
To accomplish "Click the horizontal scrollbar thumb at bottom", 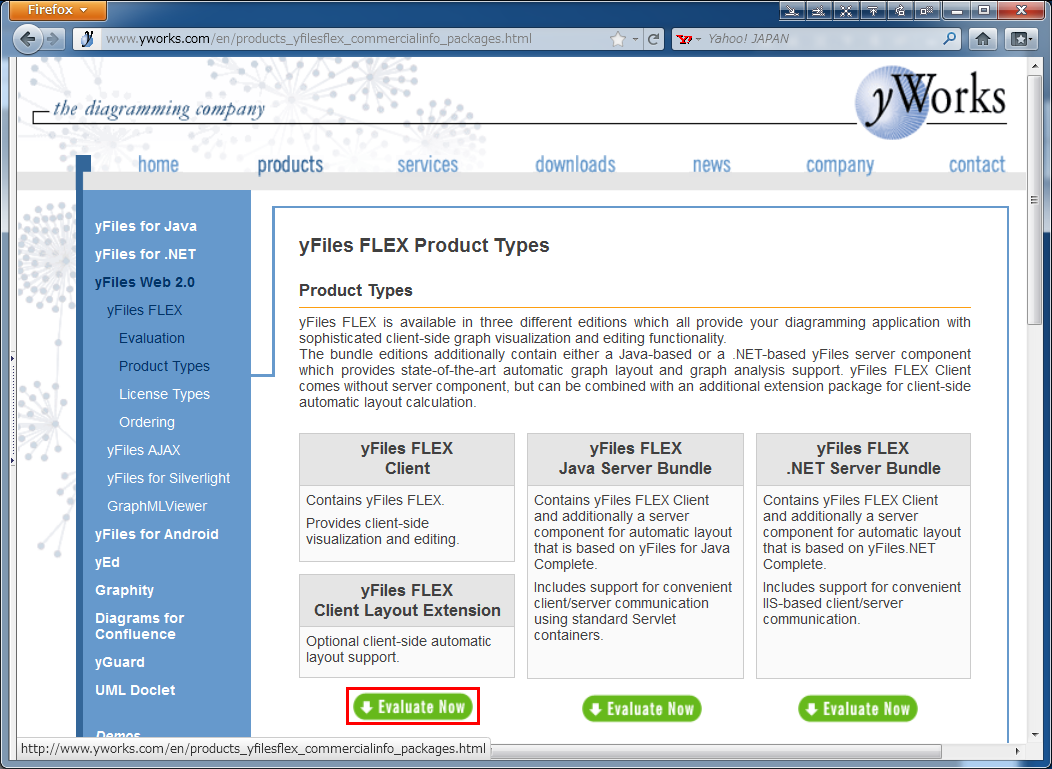I will [715, 751].
